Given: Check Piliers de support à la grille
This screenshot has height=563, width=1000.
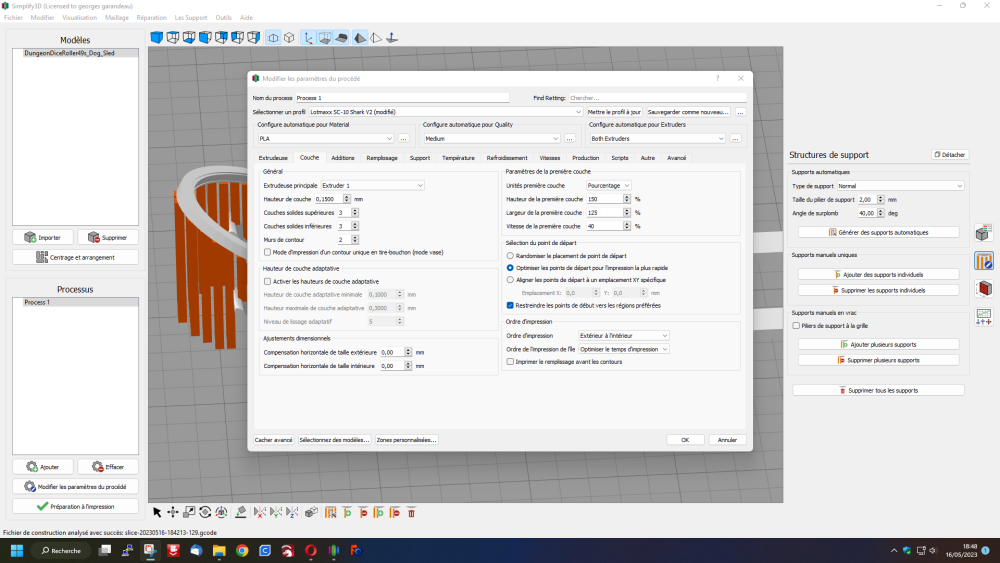Looking at the screenshot, I should tap(797, 326).
